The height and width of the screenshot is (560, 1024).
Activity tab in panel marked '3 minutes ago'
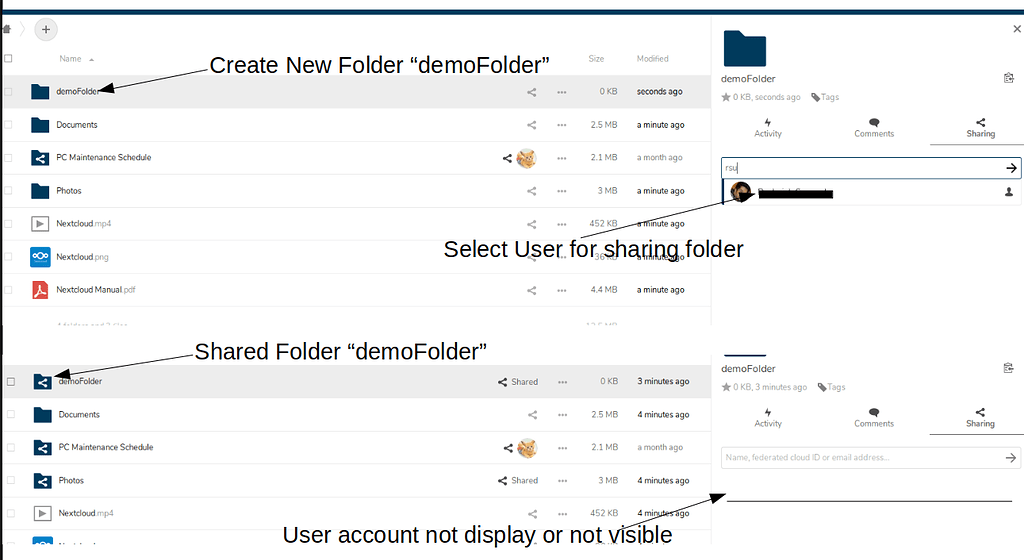pos(768,418)
